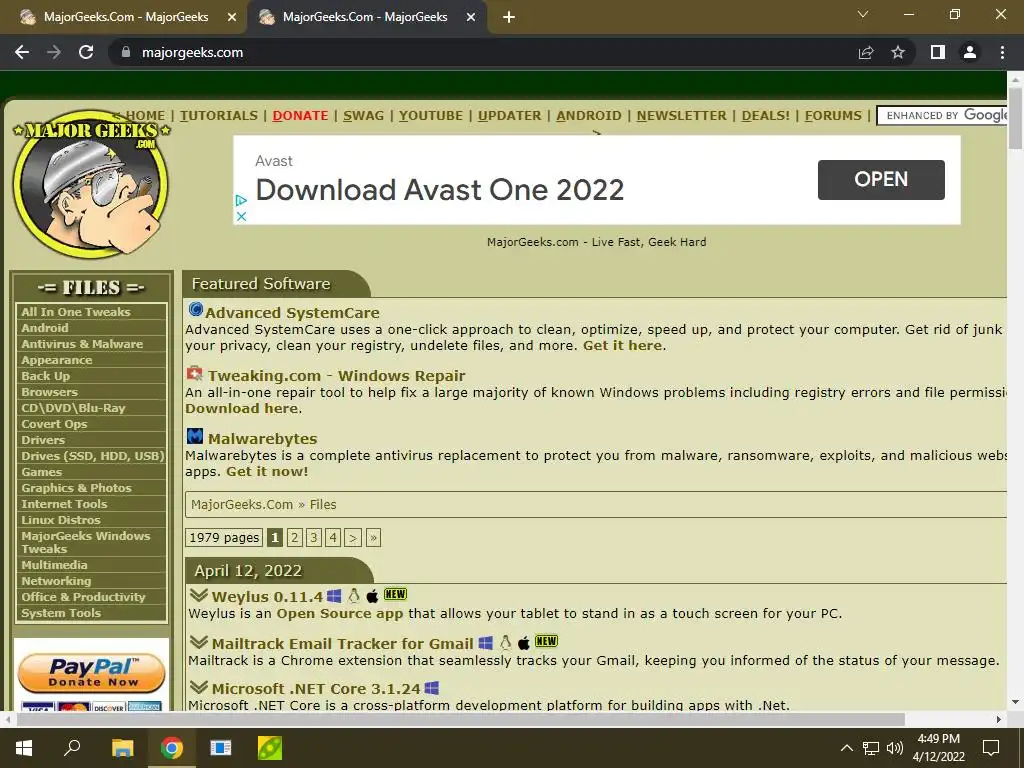Image resolution: width=1024 pixels, height=768 pixels.
Task: Open the volume speaker tray icon
Action: (x=895, y=748)
